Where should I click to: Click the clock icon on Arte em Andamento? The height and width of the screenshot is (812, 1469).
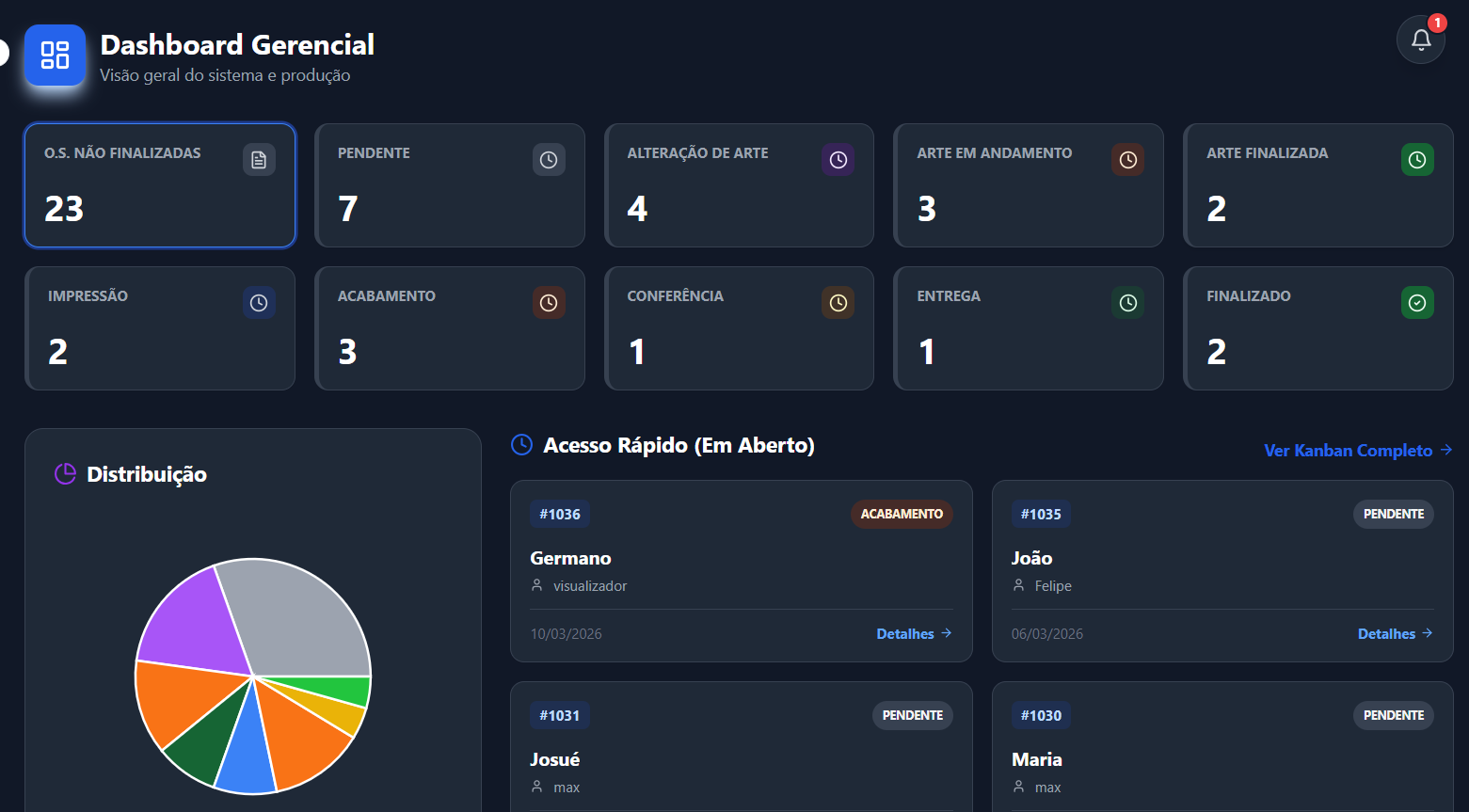coord(1127,160)
